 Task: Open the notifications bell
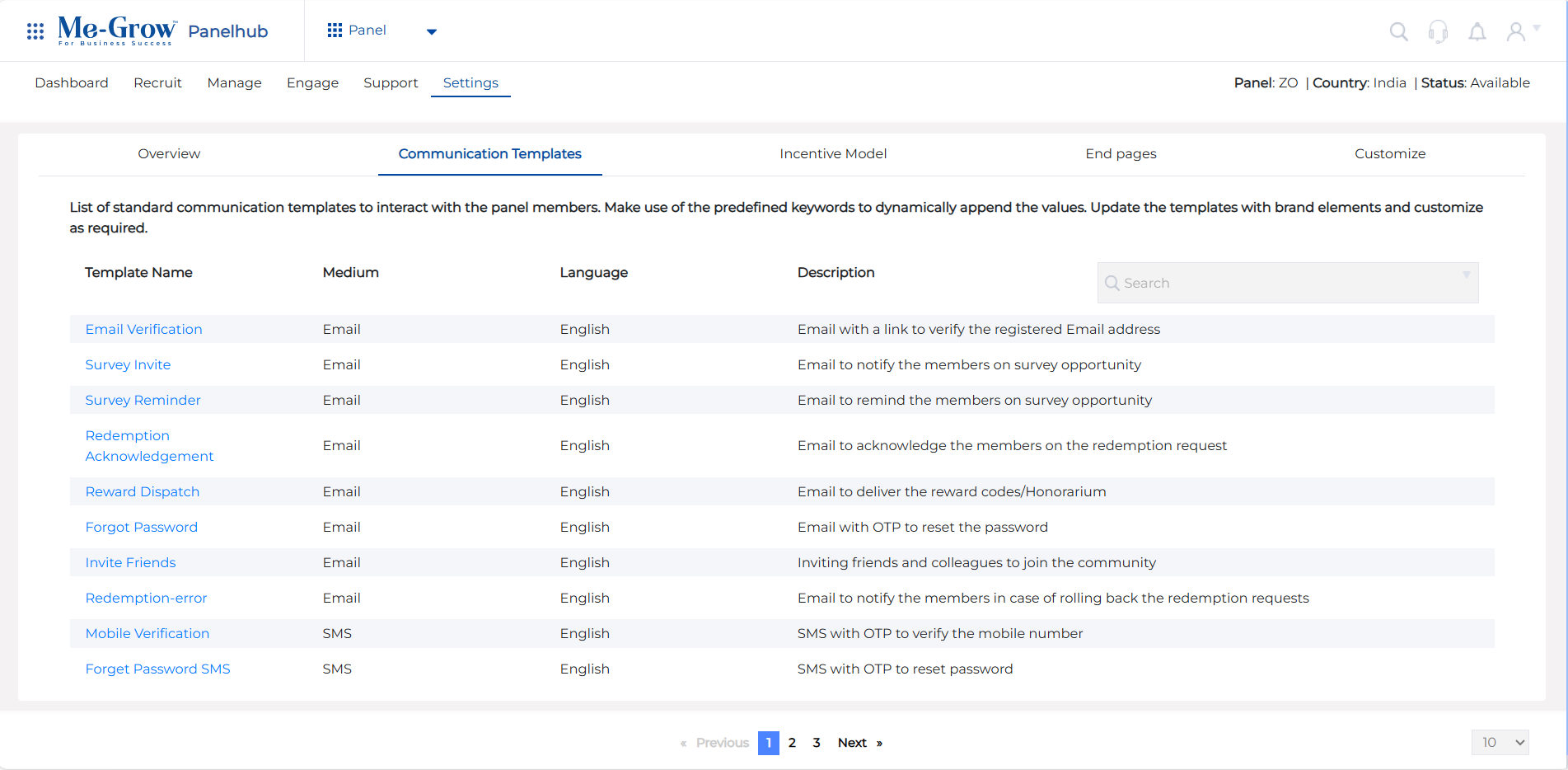(1477, 31)
